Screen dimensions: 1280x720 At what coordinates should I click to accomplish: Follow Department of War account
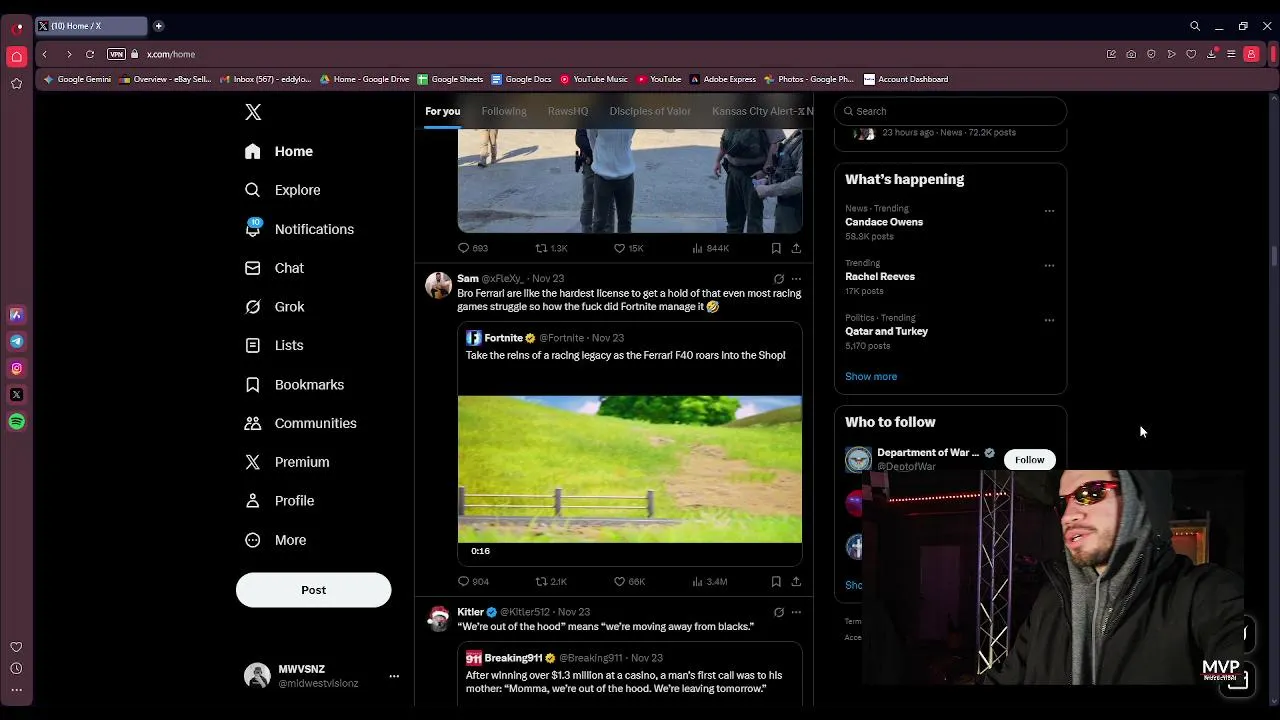pyautogui.click(x=1029, y=460)
